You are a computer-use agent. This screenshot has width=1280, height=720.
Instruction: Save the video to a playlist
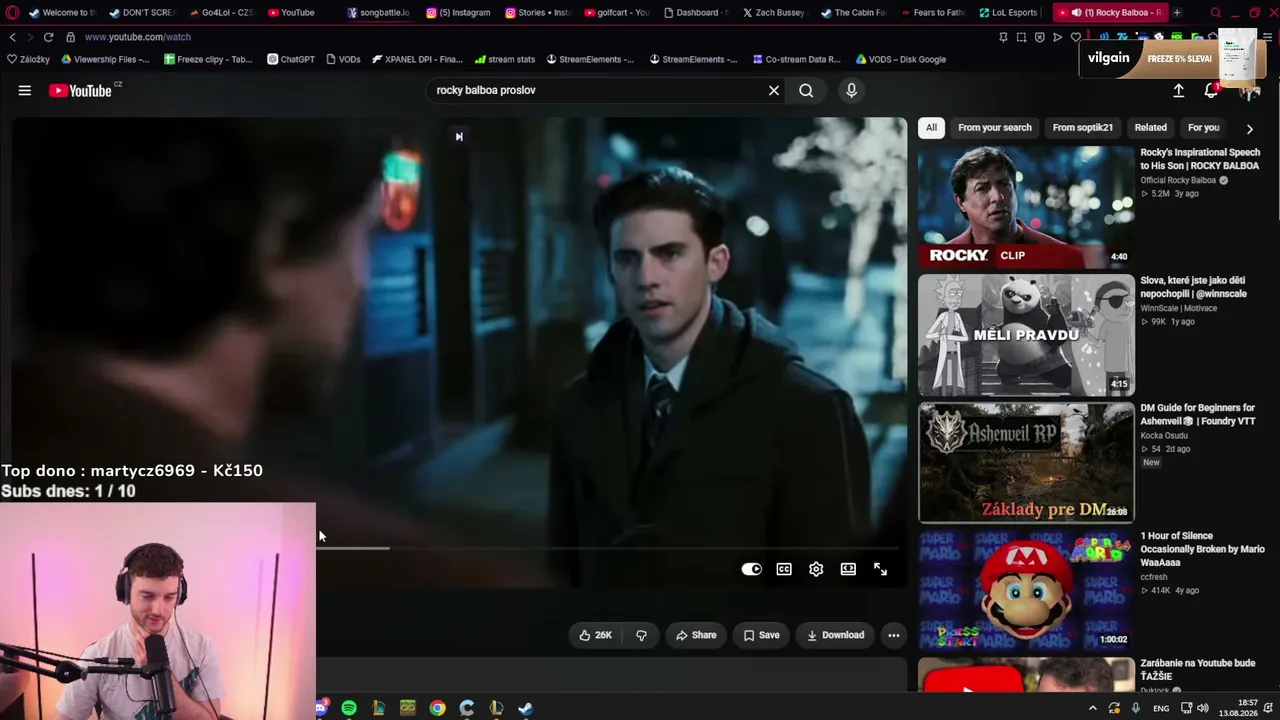point(761,635)
